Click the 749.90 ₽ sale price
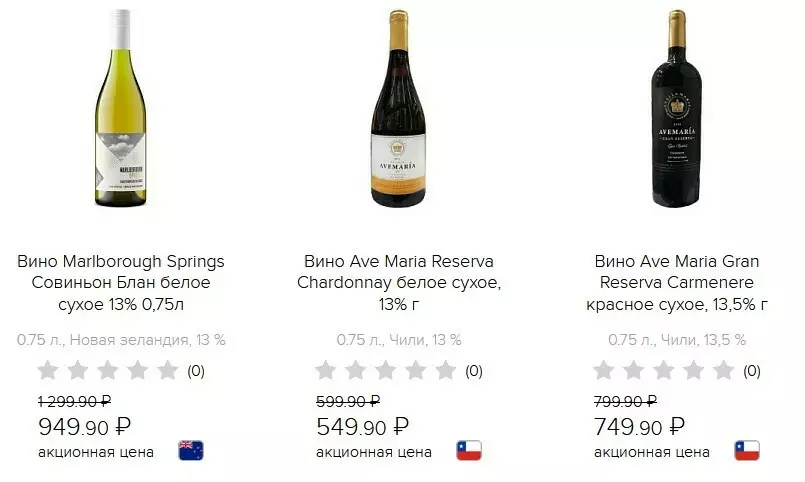The height and width of the screenshot is (482, 805). click(641, 427)
